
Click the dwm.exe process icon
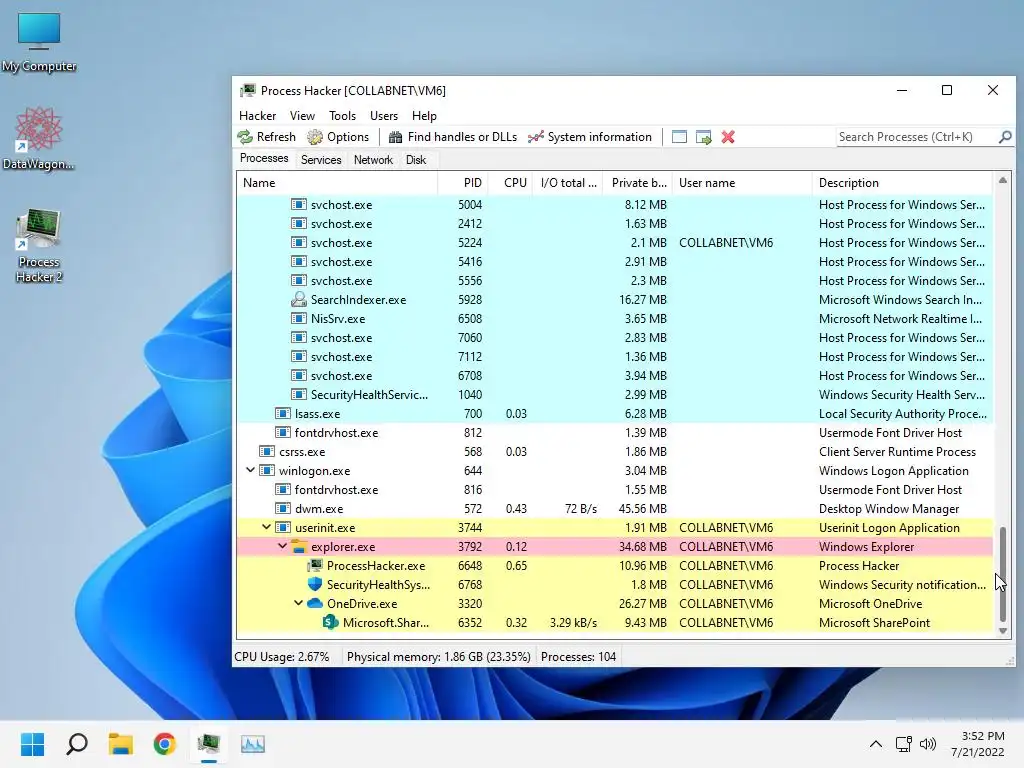283,508
